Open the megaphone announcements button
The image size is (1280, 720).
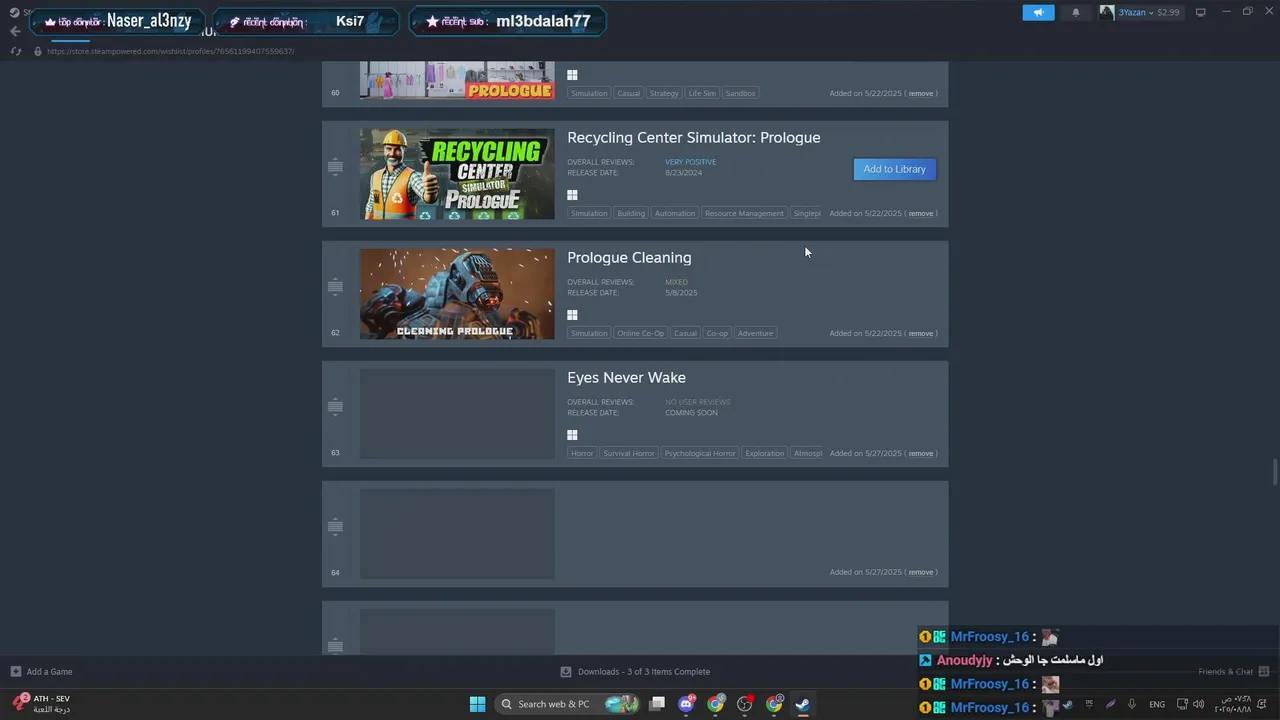click(1038, 12)
